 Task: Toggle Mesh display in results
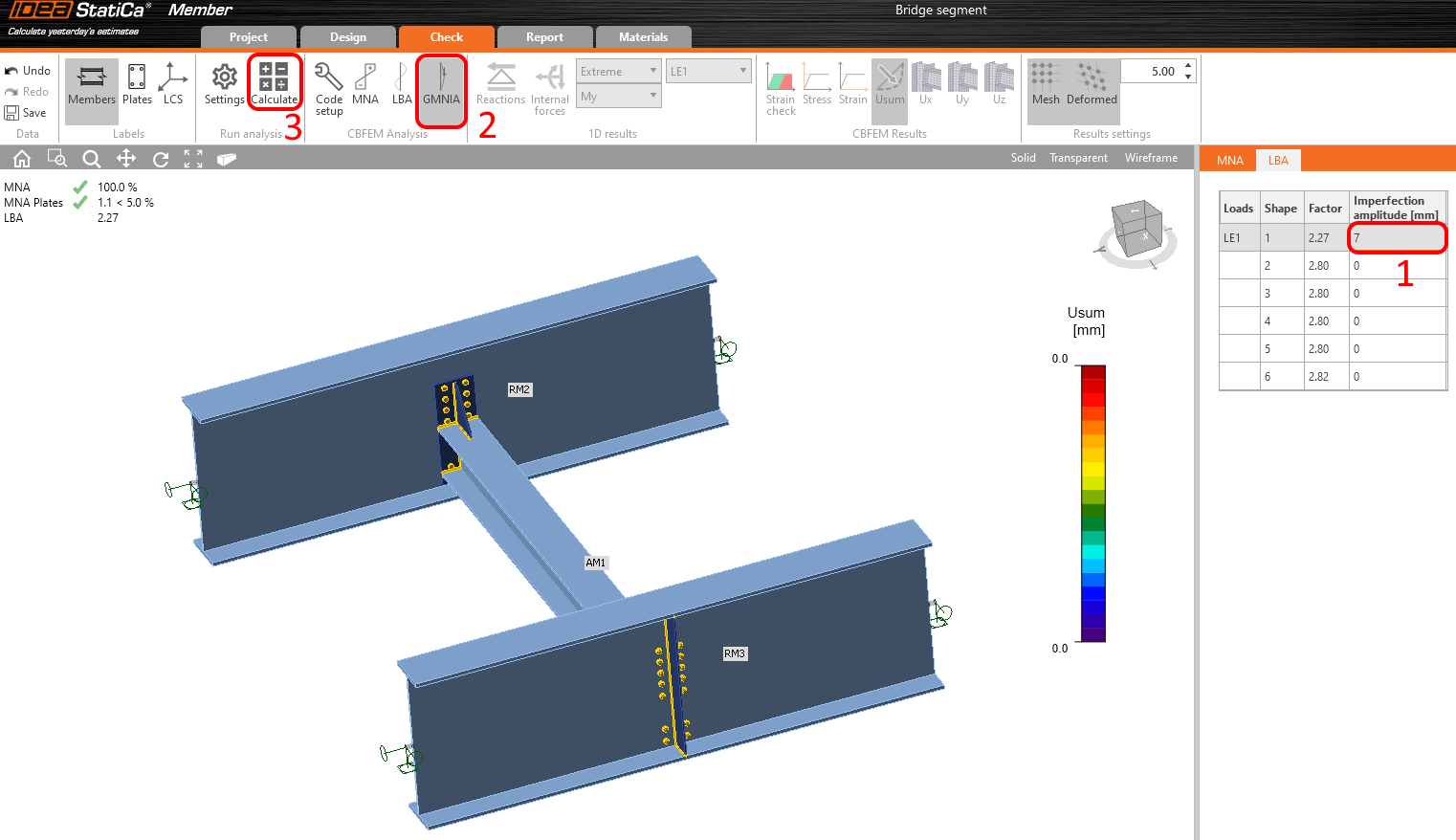click(x=1046, y=84)
